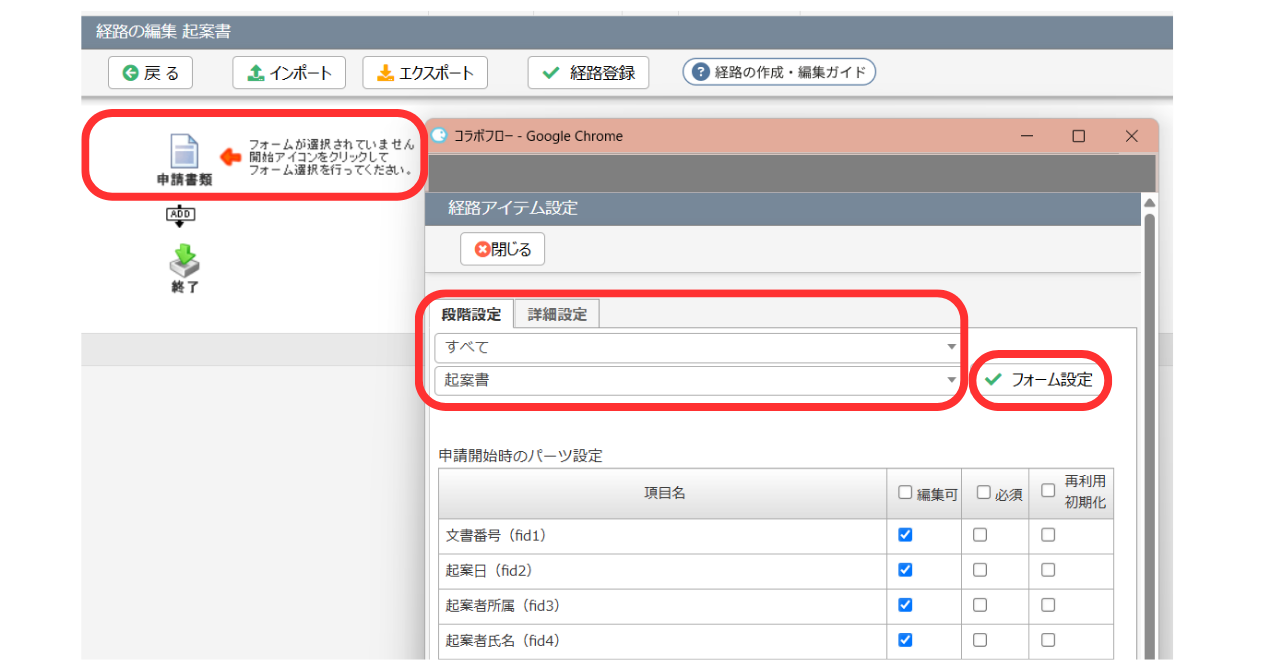The width and height of the screenshot is (1280, 670).
Task: Minimize the コラボフロー Chrome window
Action: pos(1026,136)
